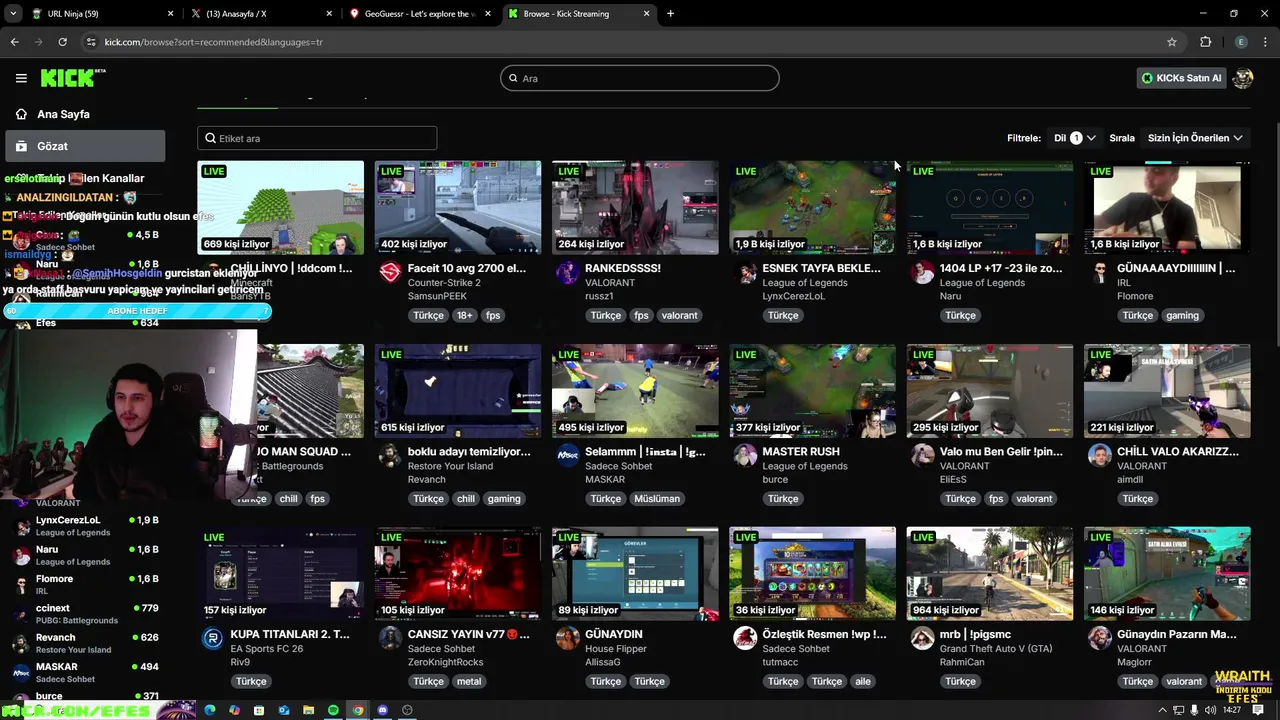Open MASTER RUSH stream thumbnail
Viewport: 1280px width, 720px height.
tap(812, 390)
